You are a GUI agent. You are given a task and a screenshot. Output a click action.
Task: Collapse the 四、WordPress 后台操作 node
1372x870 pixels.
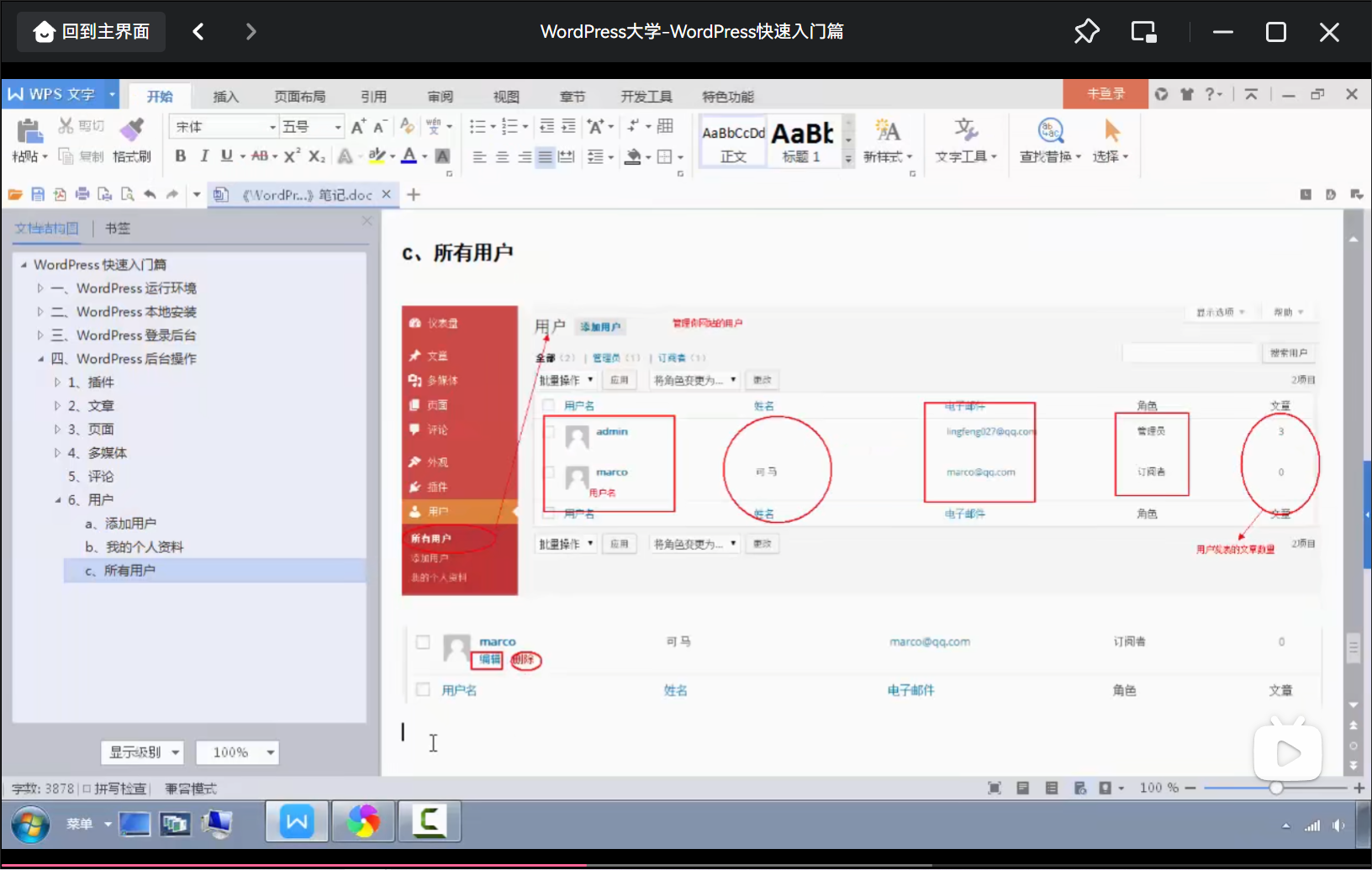point(40,359)
